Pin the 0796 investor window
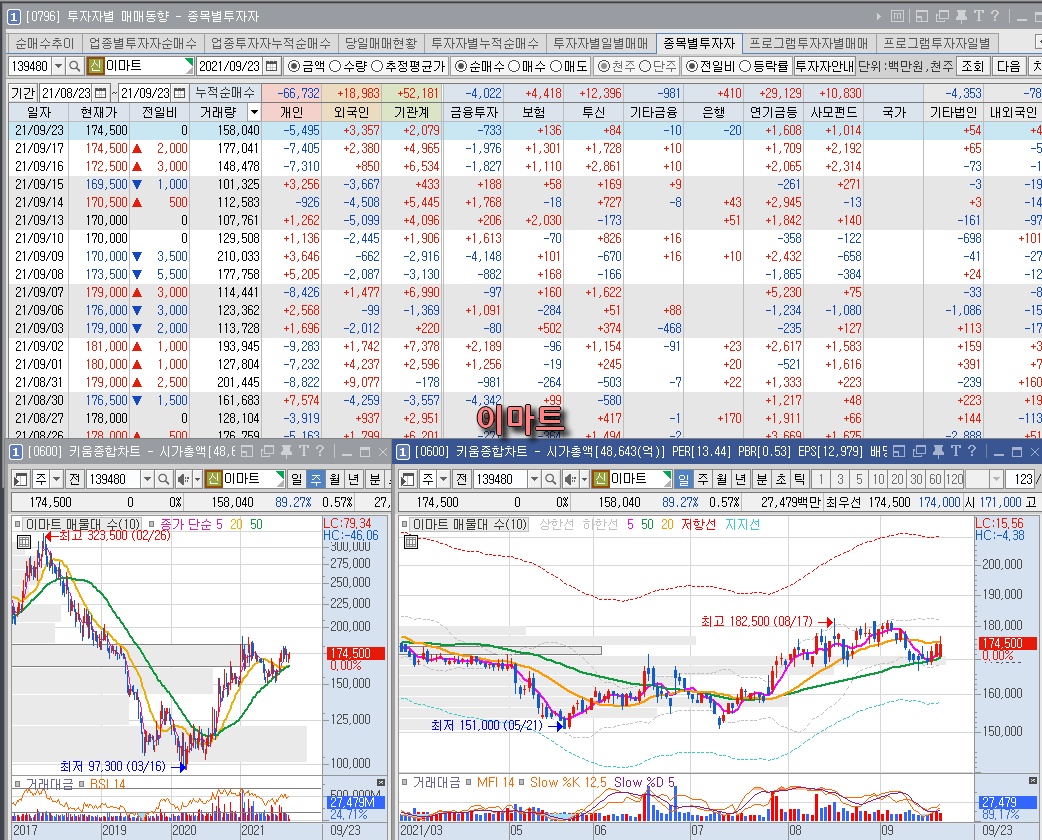 (x=961, y=16)
